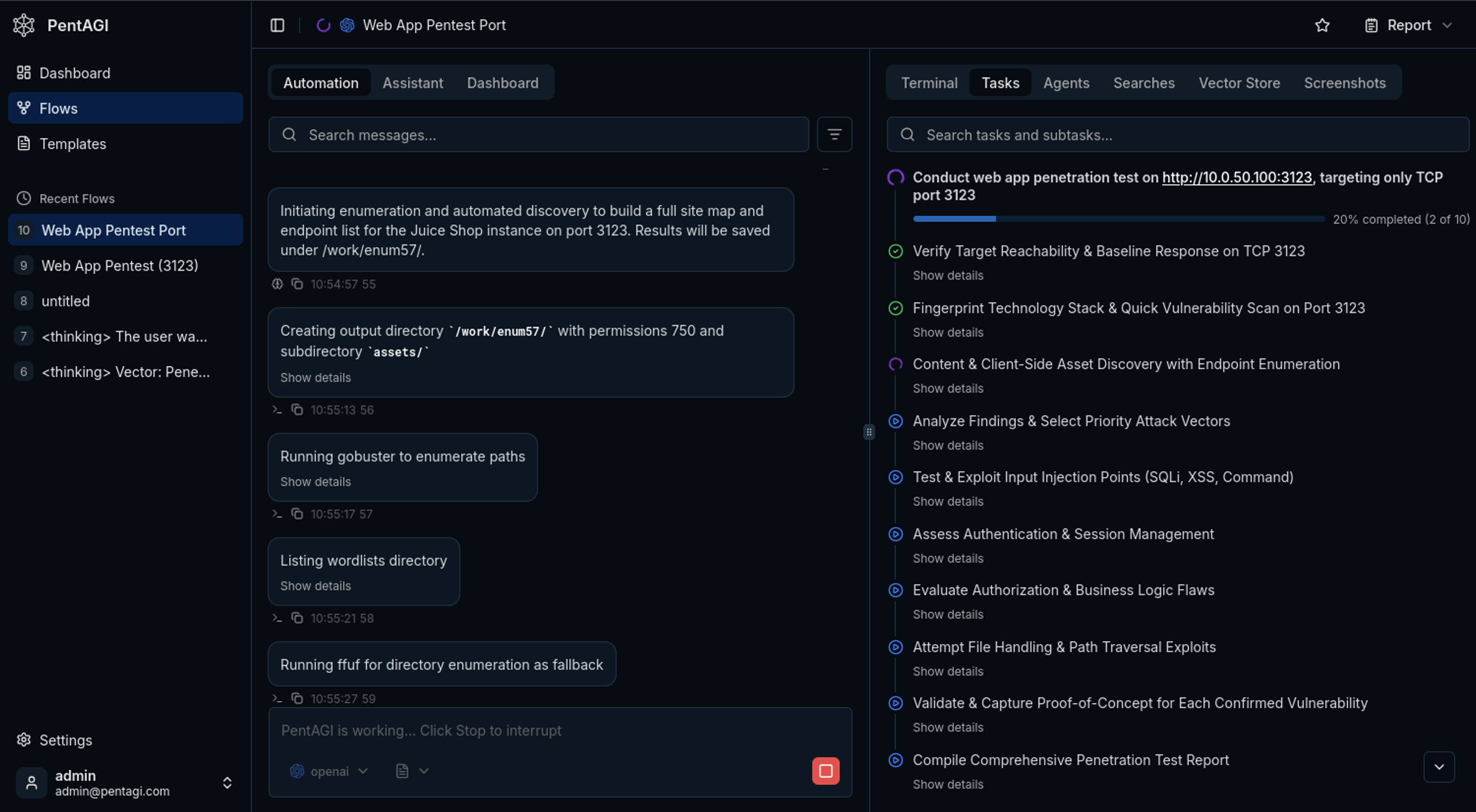The height and width of the screenshot is (812, 1476).
Task: Expand details under Verify Target Reachability
Action: 948,275
